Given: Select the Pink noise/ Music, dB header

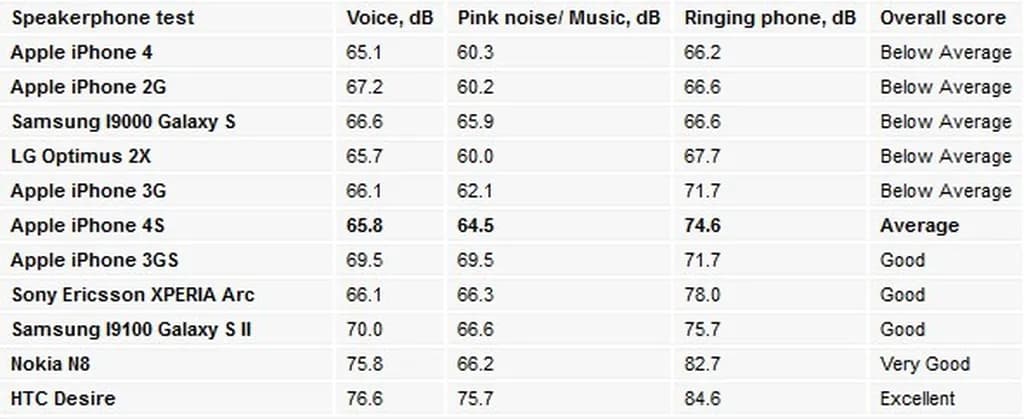Looking at the screenshot, I should pos(559,18).
